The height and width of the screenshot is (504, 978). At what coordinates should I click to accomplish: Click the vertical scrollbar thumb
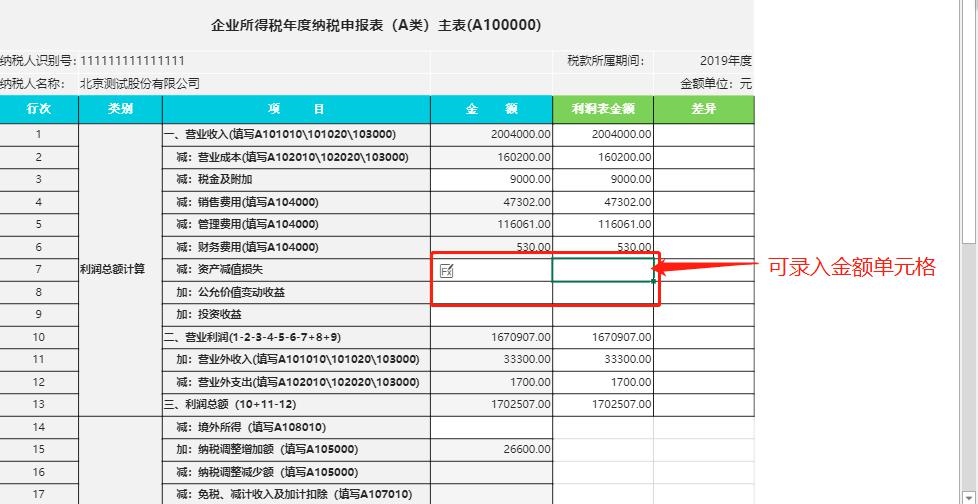tap(968, 120)
